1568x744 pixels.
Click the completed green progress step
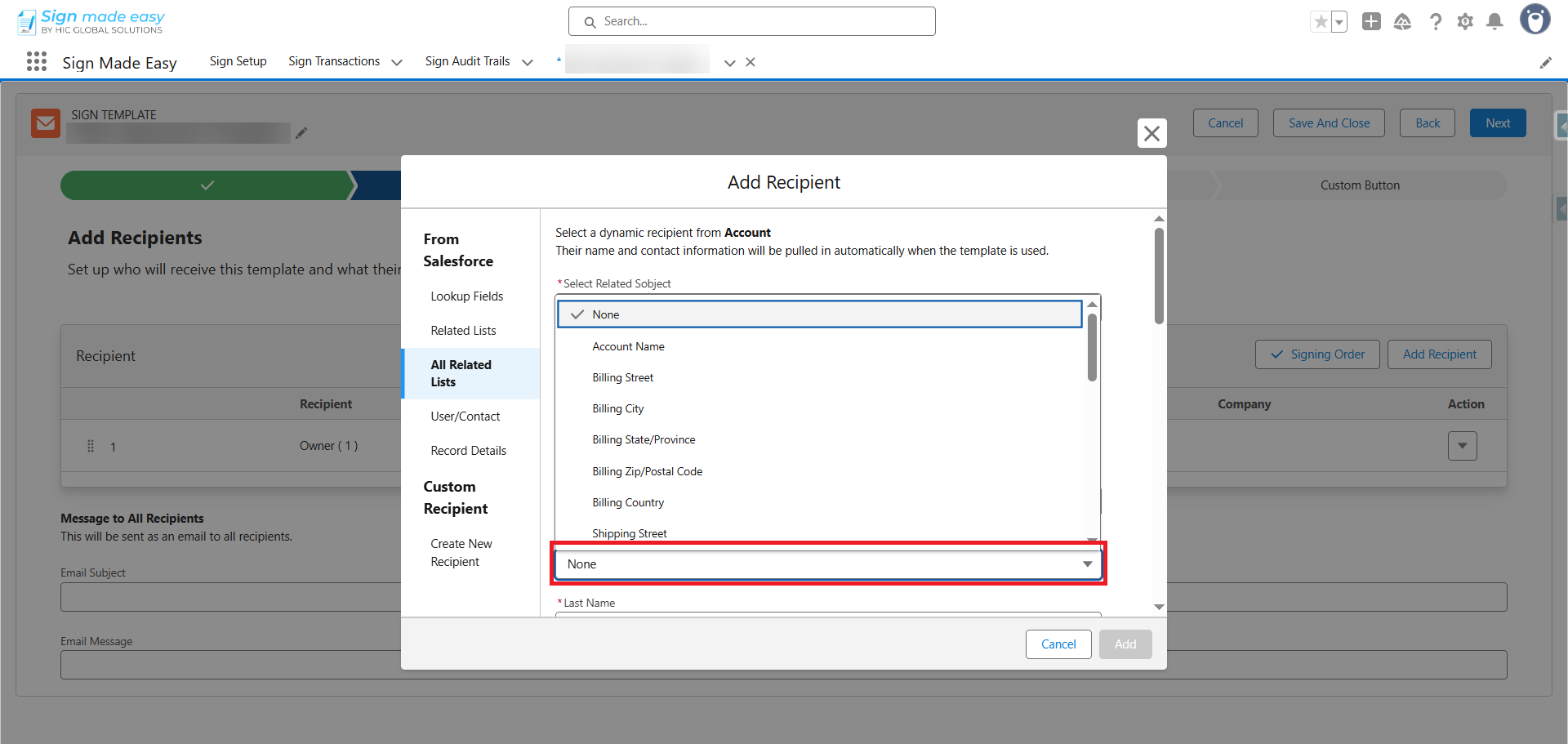(207, 185)
